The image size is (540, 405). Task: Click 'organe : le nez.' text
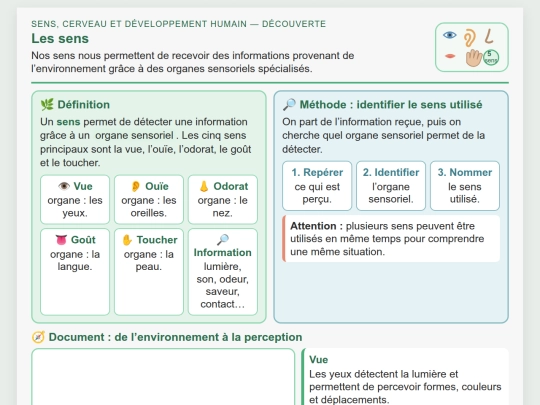point(222,207)
